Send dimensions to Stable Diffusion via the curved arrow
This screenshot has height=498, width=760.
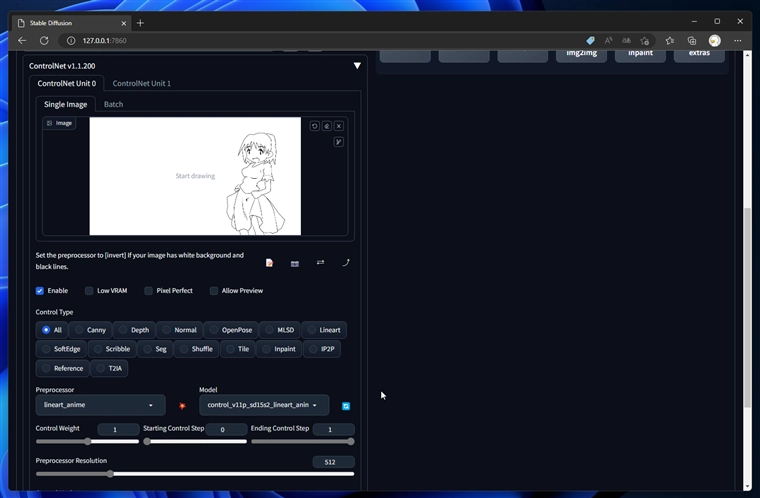click(346, 262)
